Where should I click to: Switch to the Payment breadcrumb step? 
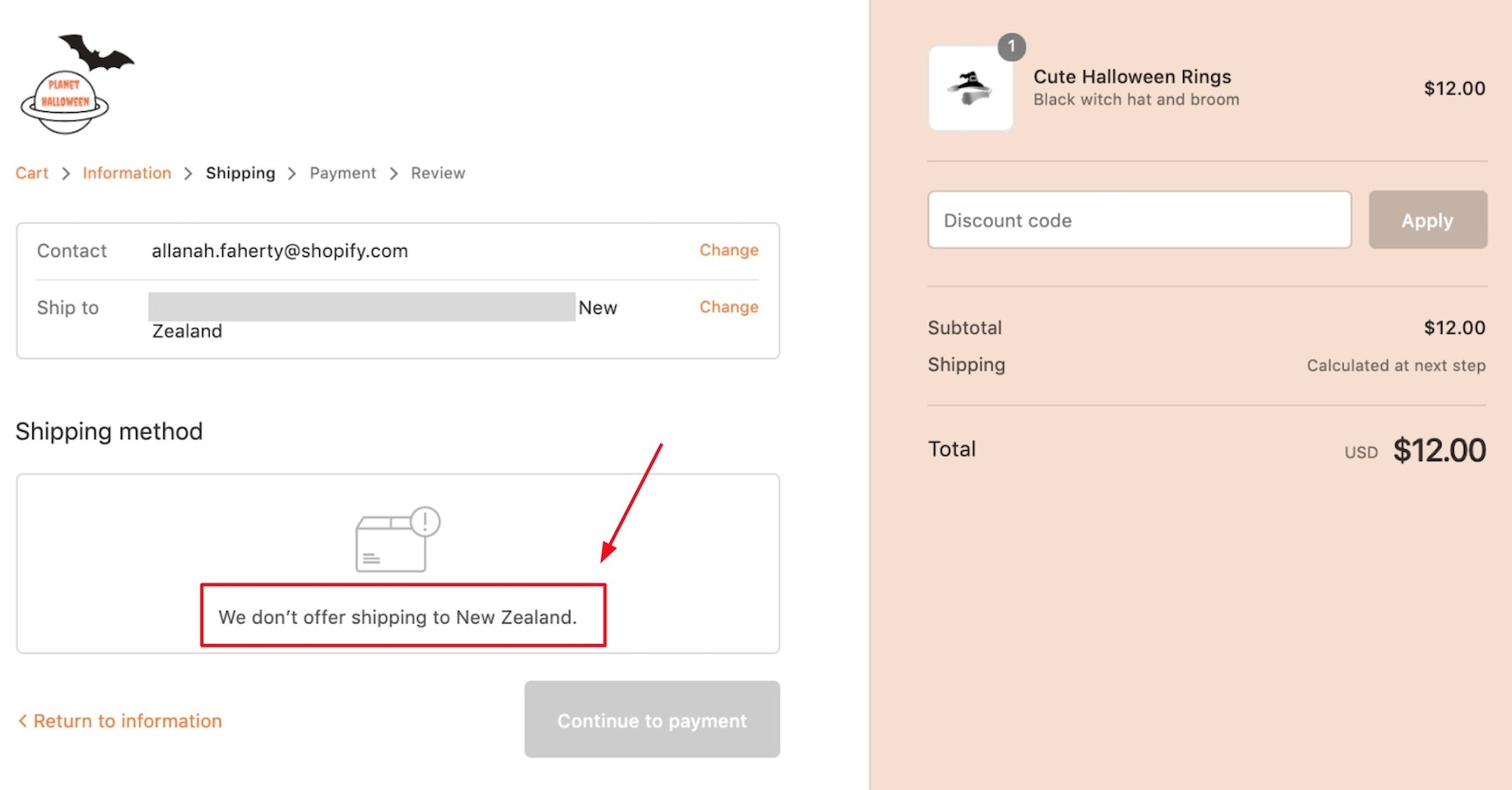(x=342, y=172)
